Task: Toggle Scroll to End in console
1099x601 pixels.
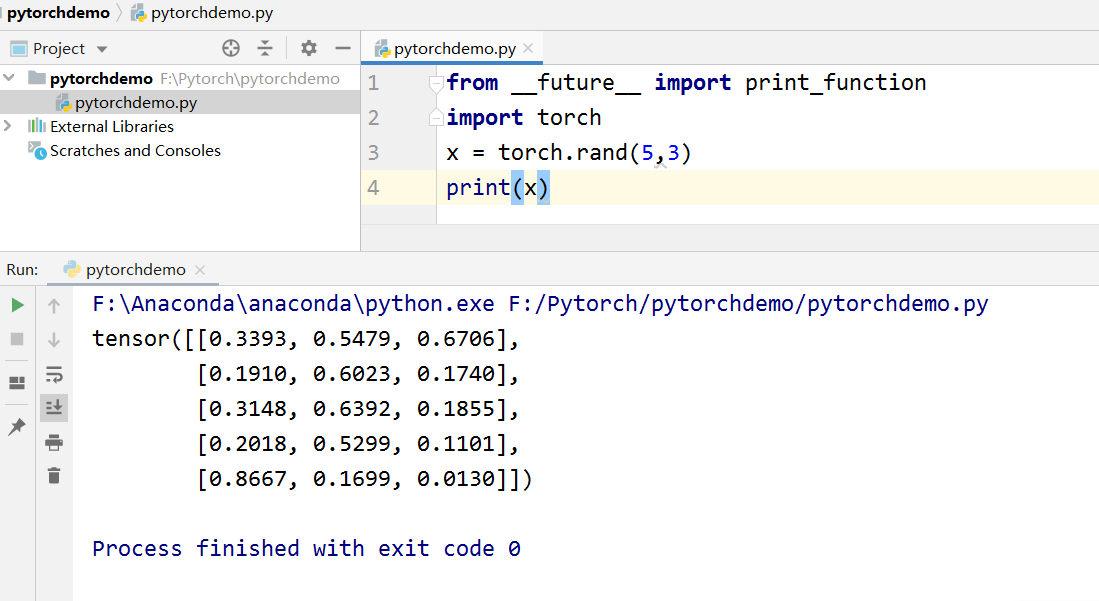Action: [54, 407]
